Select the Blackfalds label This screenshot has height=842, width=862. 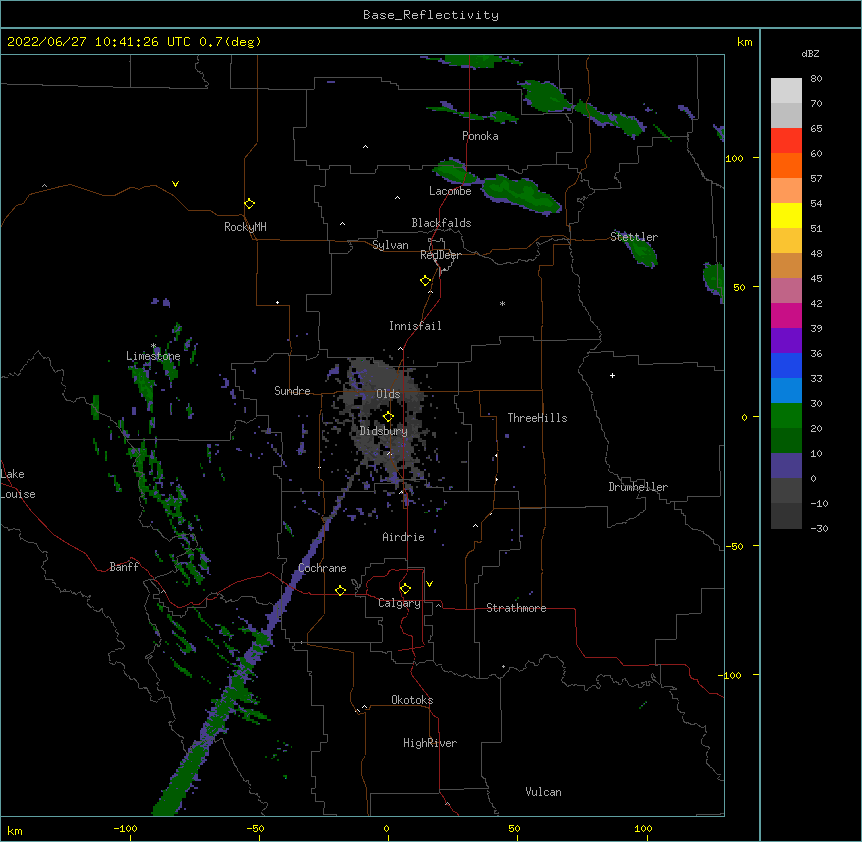tap(441, 223)
